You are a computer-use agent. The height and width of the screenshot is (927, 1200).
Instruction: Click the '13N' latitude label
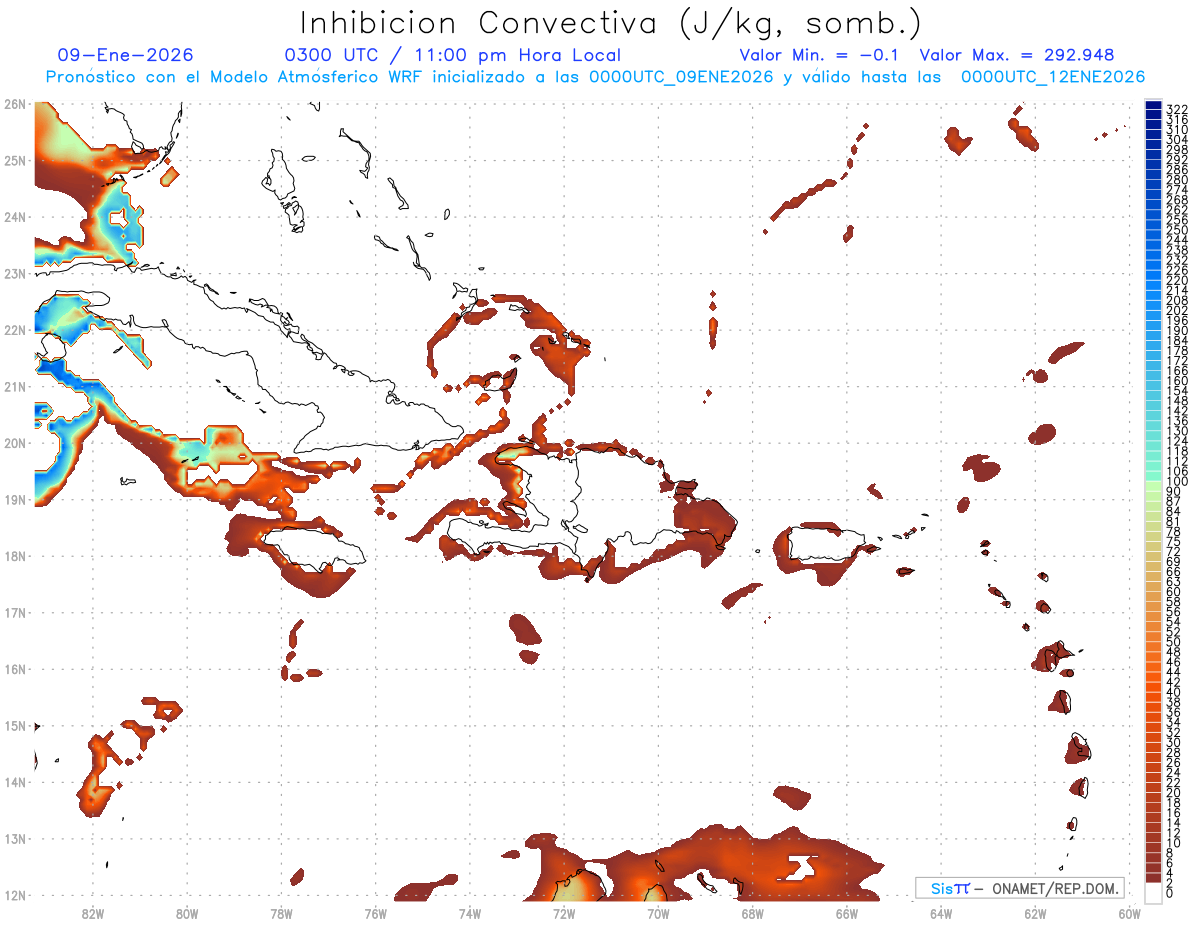point(14,839)
